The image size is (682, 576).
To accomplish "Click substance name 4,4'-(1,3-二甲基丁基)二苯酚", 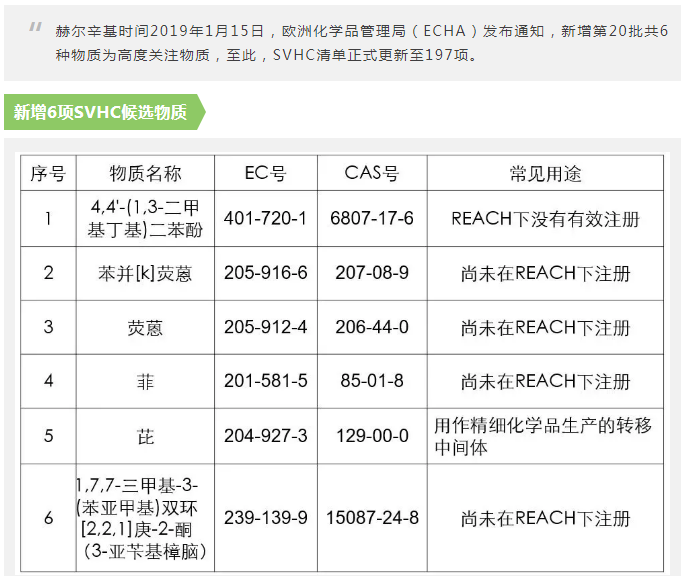I will (x=145, y=218).
